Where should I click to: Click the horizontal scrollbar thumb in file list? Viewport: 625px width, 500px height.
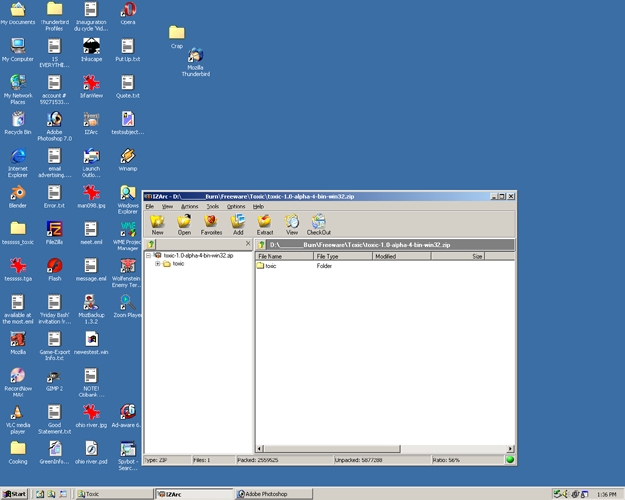[332, 449]
